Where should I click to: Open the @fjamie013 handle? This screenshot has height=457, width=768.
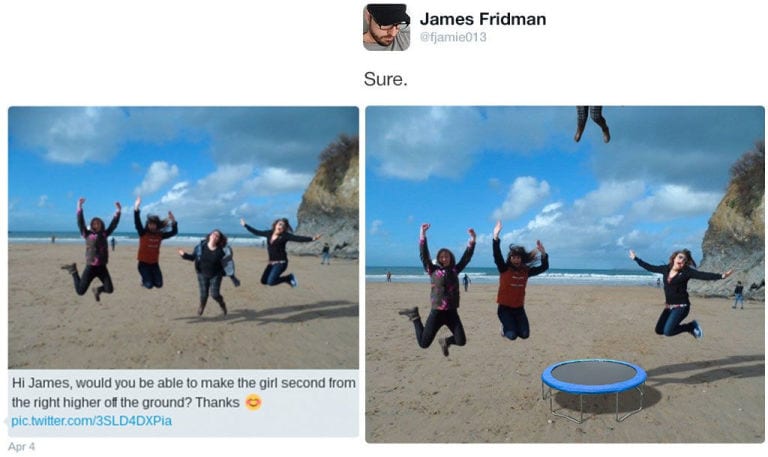[x=453, y=37]
